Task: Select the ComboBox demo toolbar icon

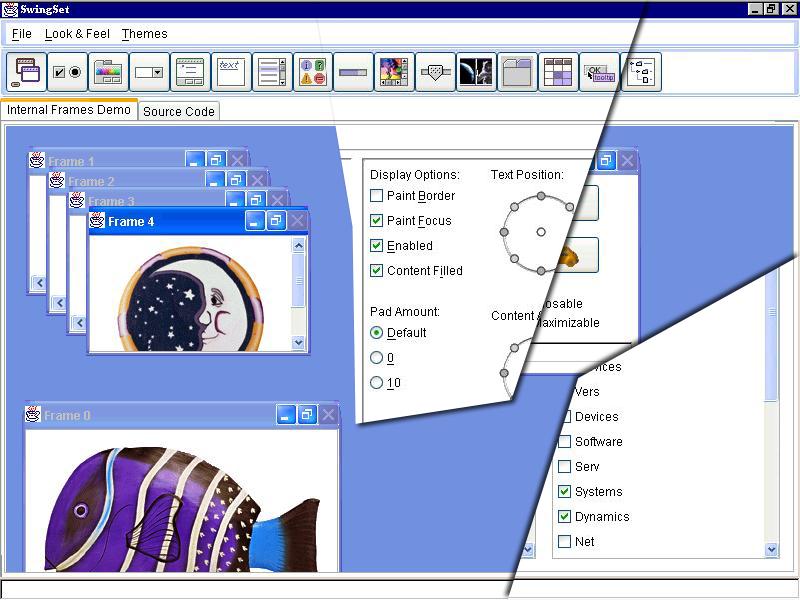Action: click(150, 72)
